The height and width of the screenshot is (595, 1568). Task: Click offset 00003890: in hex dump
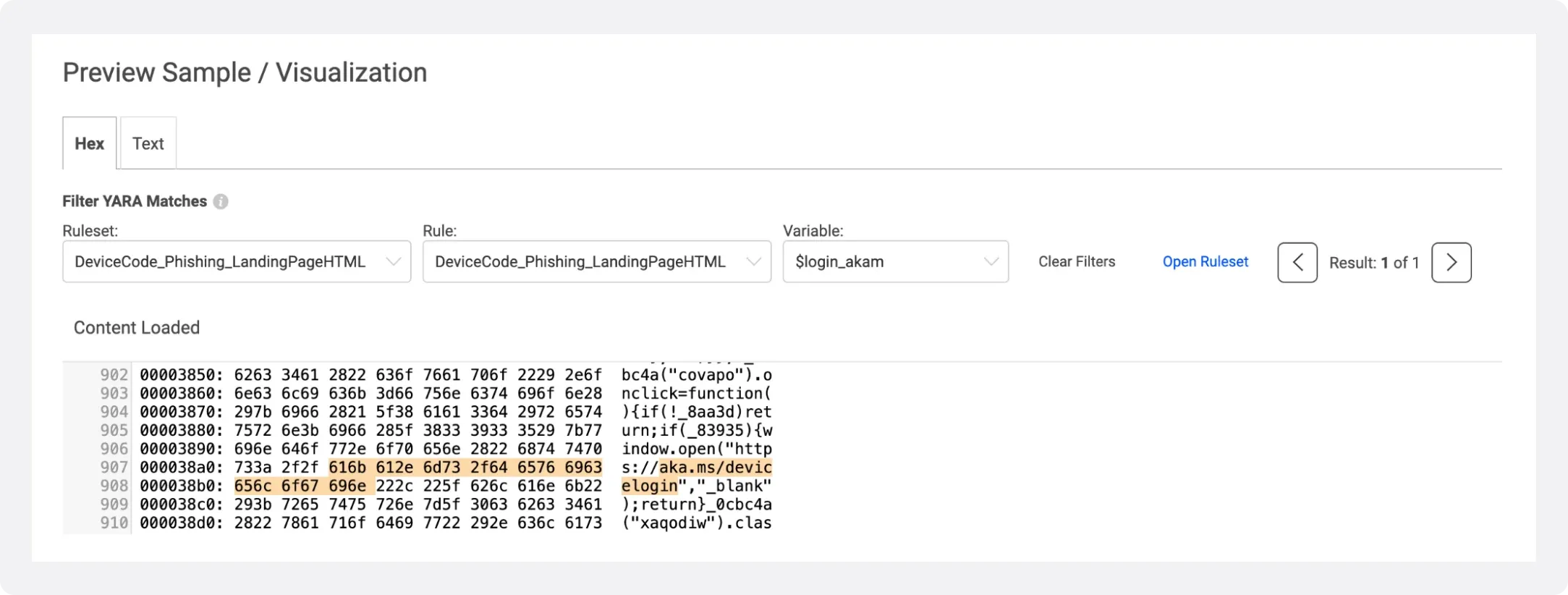coord(182,449)
